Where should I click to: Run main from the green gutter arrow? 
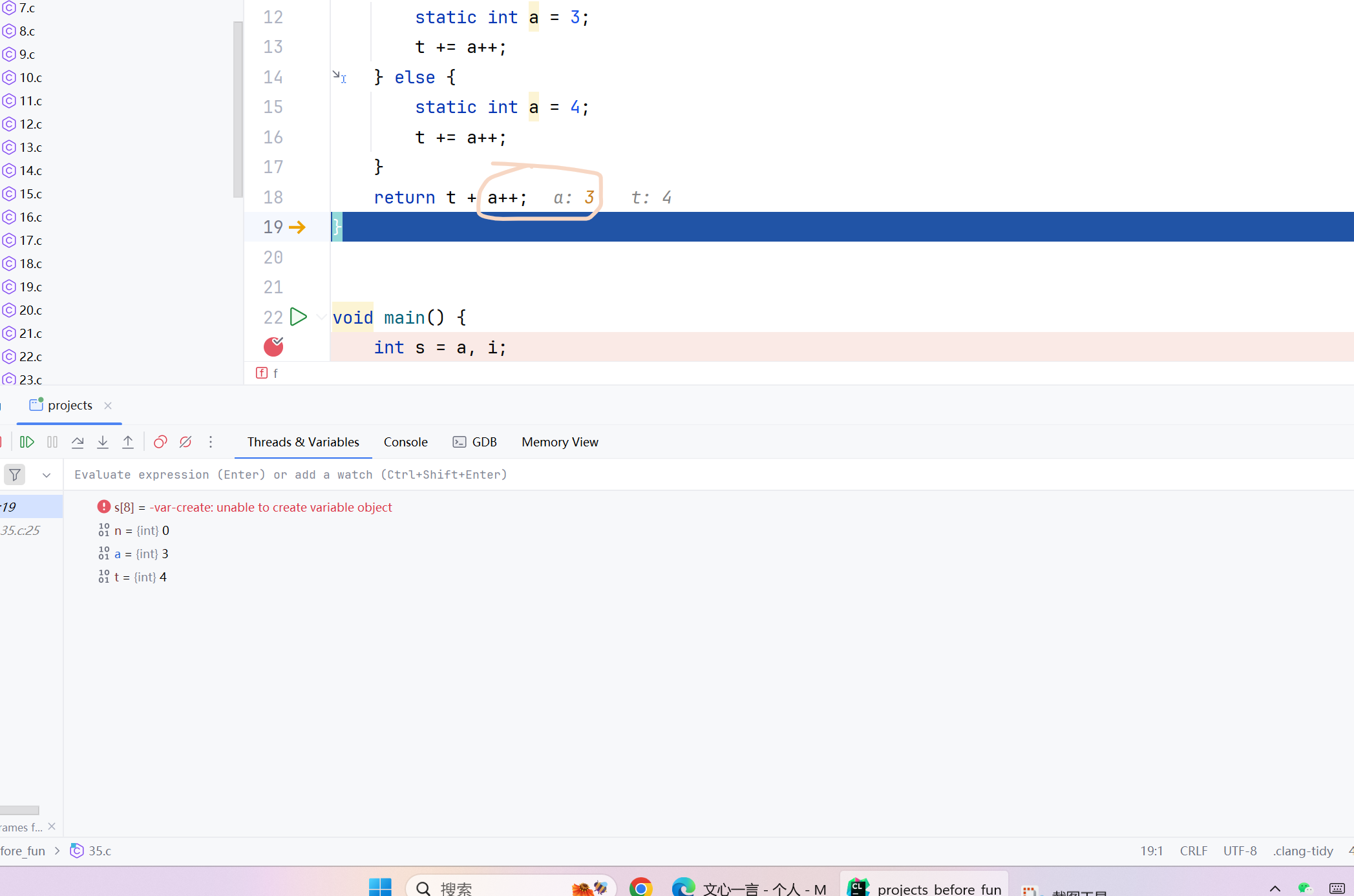(x=298, y=317)
